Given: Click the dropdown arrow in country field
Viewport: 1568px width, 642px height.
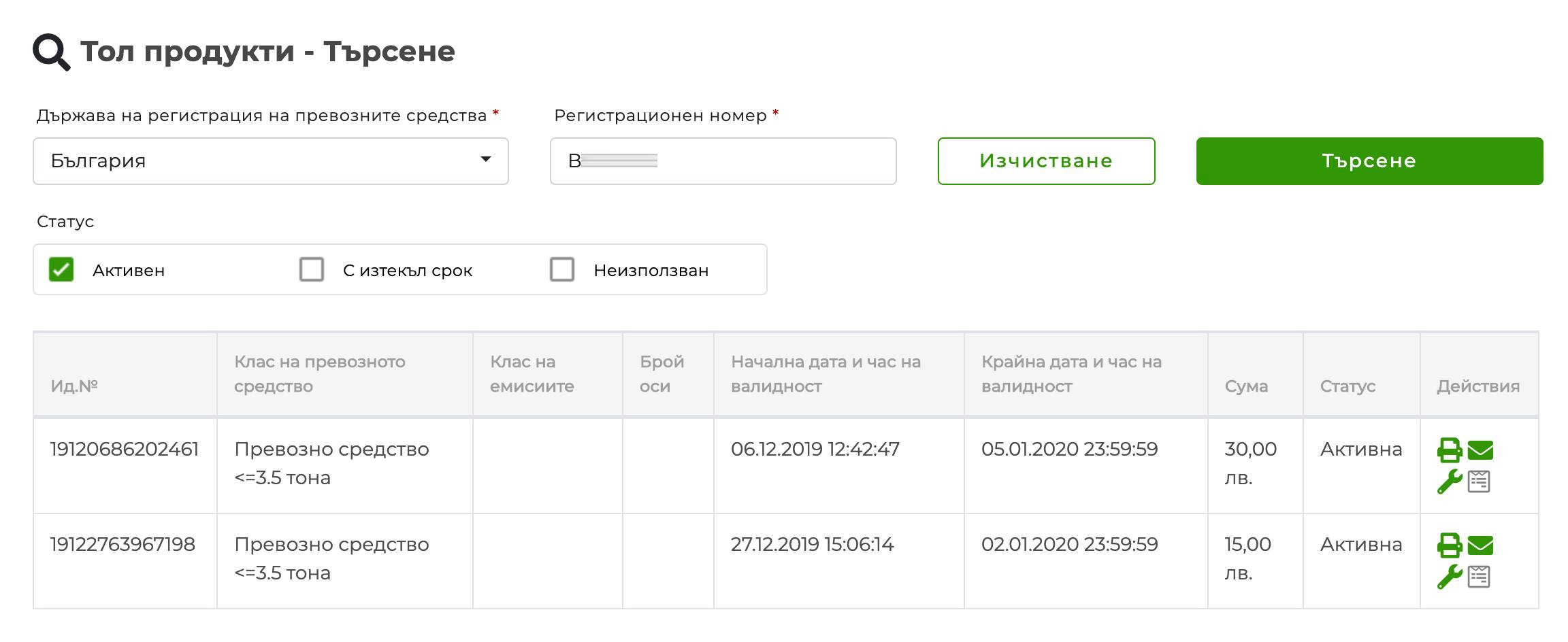Looking at the screenshot, I should pyautogui.click(x=486, y=160).
